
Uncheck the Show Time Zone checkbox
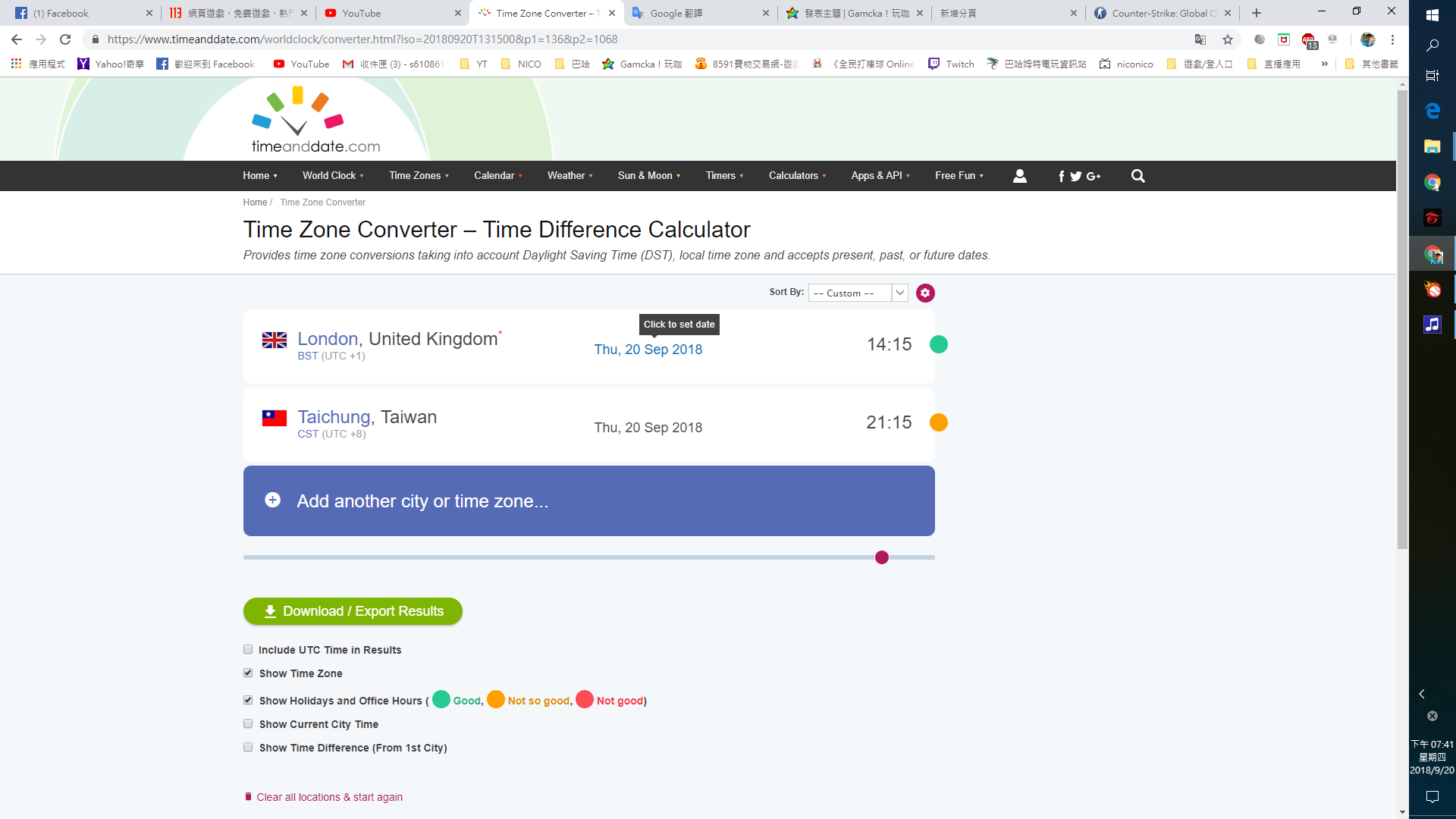click(248, 673)
